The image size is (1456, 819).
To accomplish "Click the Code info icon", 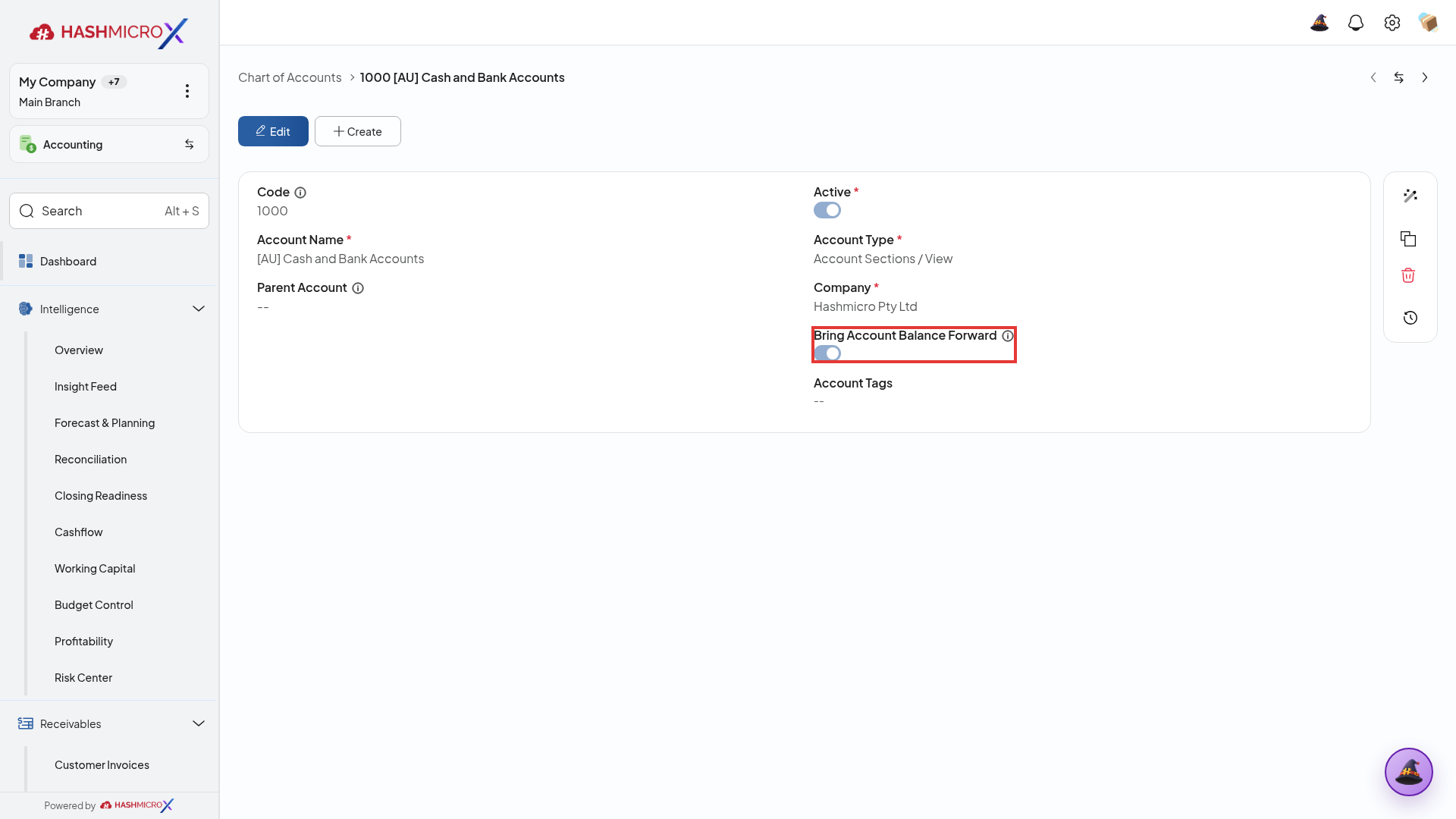I will [300, 193].
